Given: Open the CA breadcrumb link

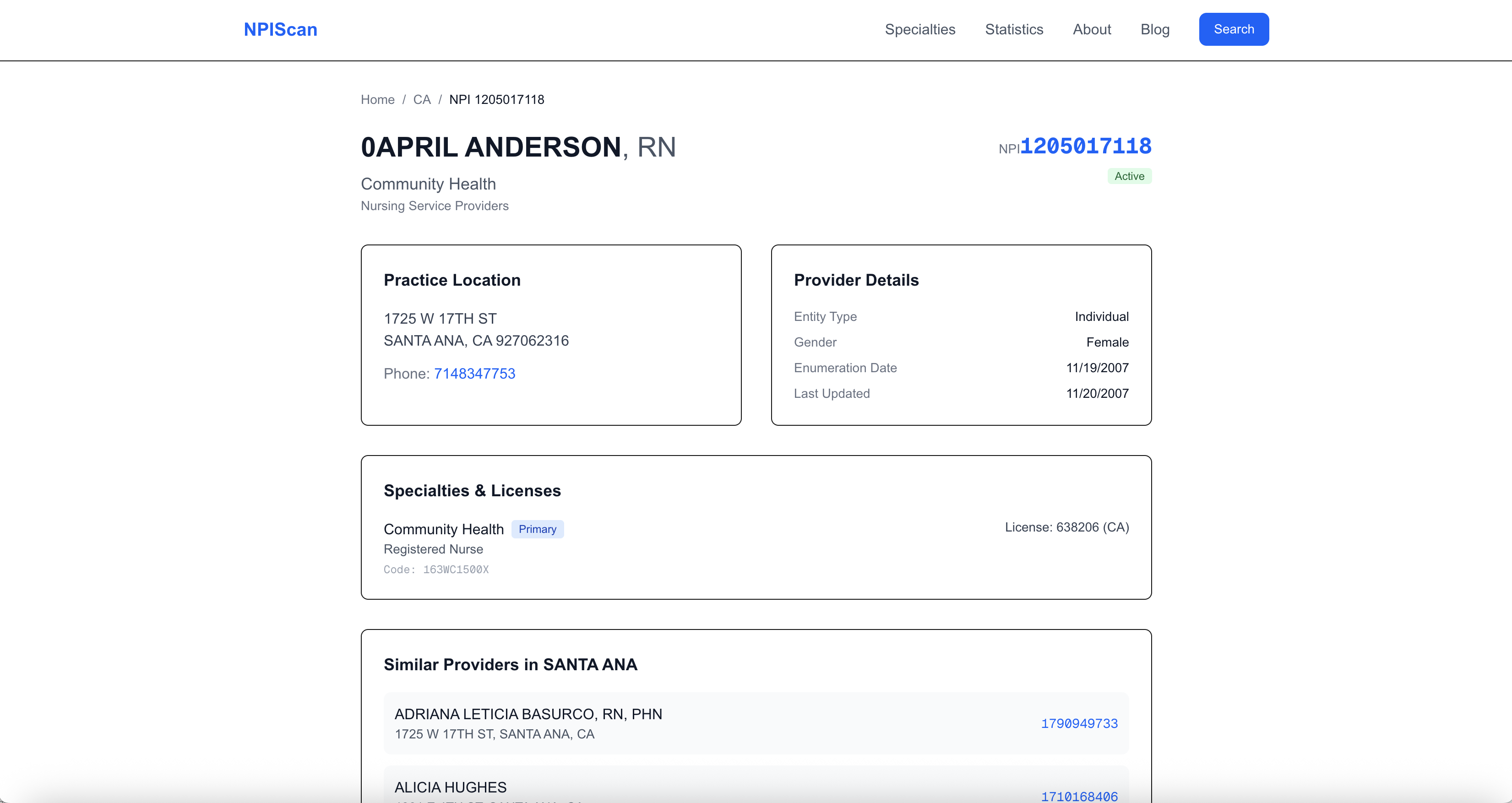Looking at the screenshot, I should pyautogui.click(x=421, y=99).
